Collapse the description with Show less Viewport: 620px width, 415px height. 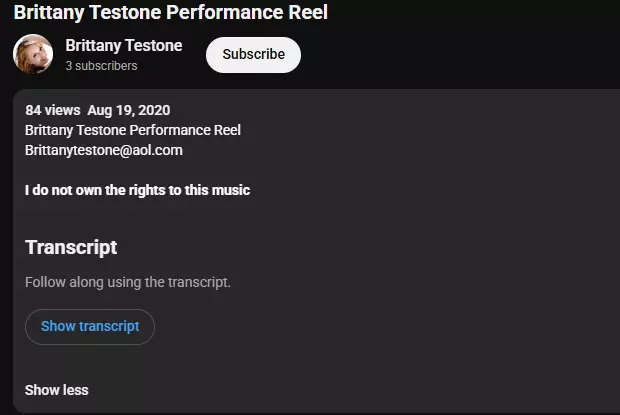[57, 390]
